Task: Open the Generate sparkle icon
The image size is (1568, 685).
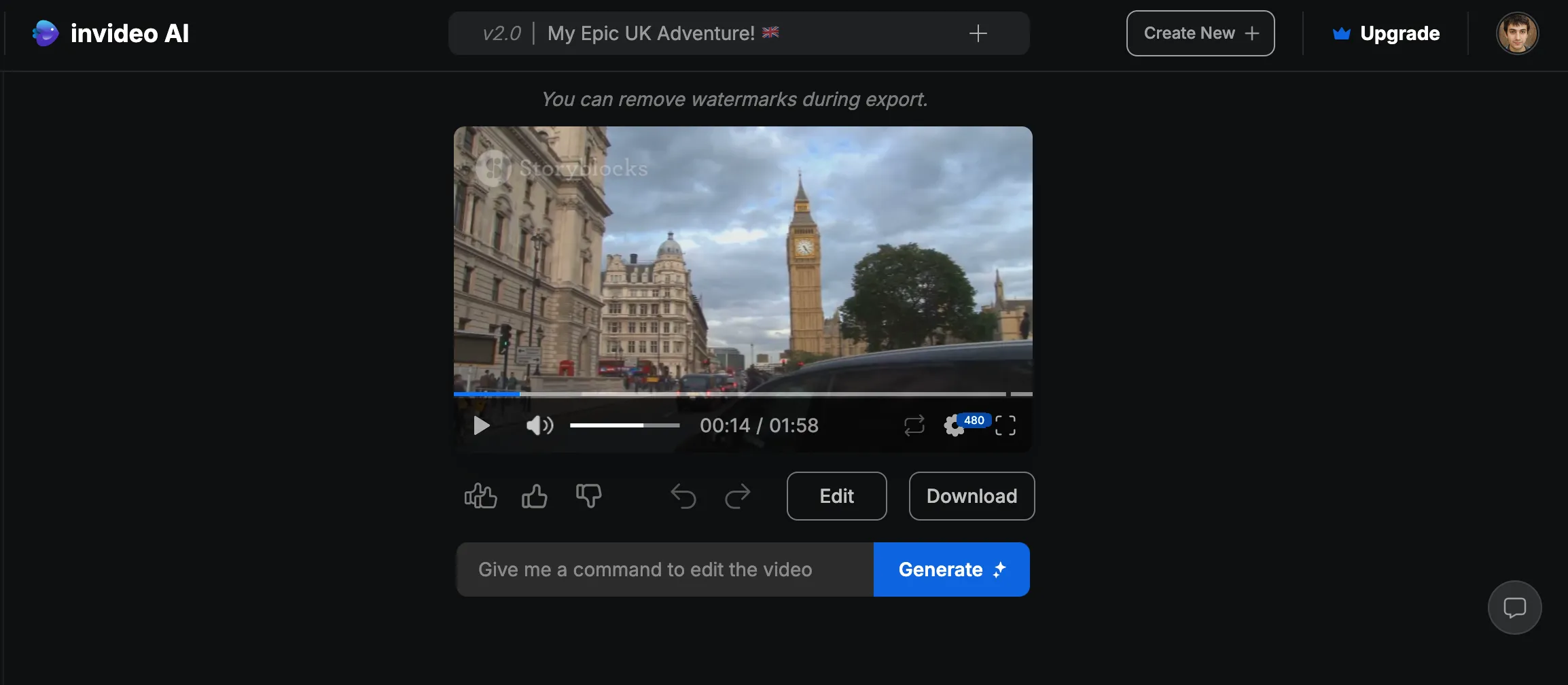Action: pyautogui.click(x=999, y=569)
